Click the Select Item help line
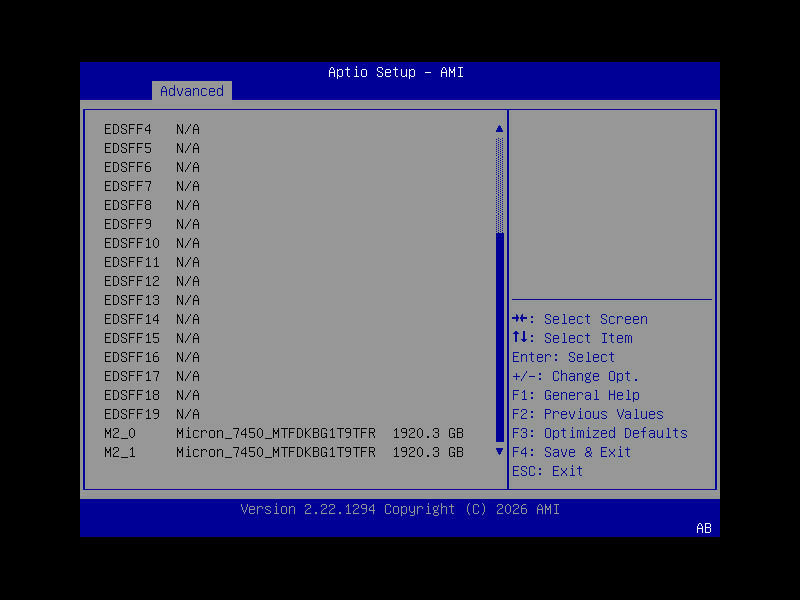The height and width of the screenshot is (600, 800). point(572,338)
